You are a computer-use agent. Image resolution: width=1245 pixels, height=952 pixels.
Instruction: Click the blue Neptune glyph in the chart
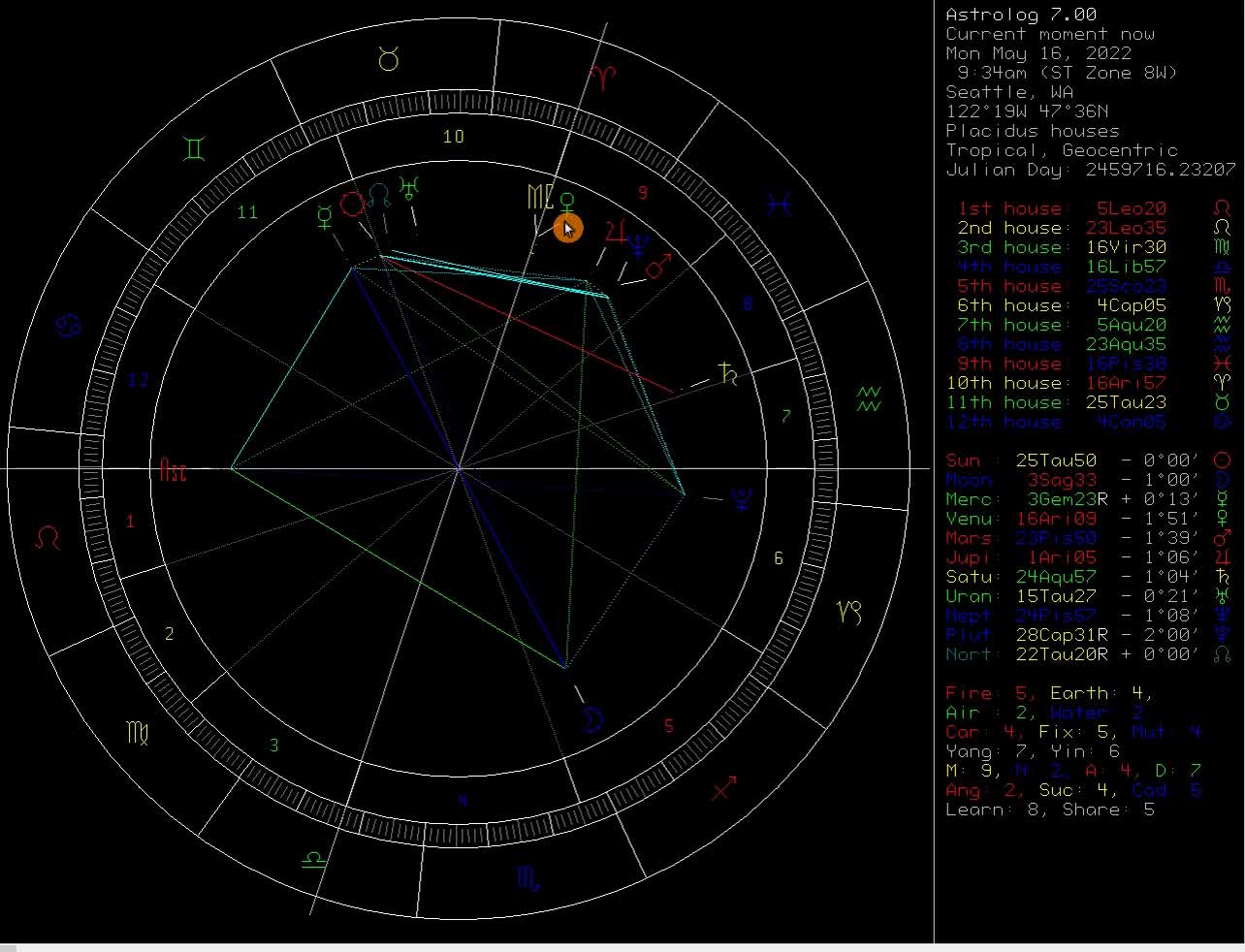point(638,246)
